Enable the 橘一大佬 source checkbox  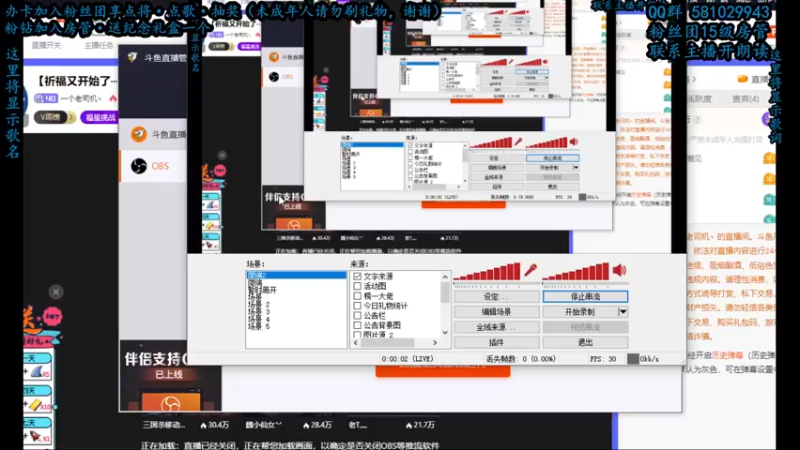click(357, 296)
